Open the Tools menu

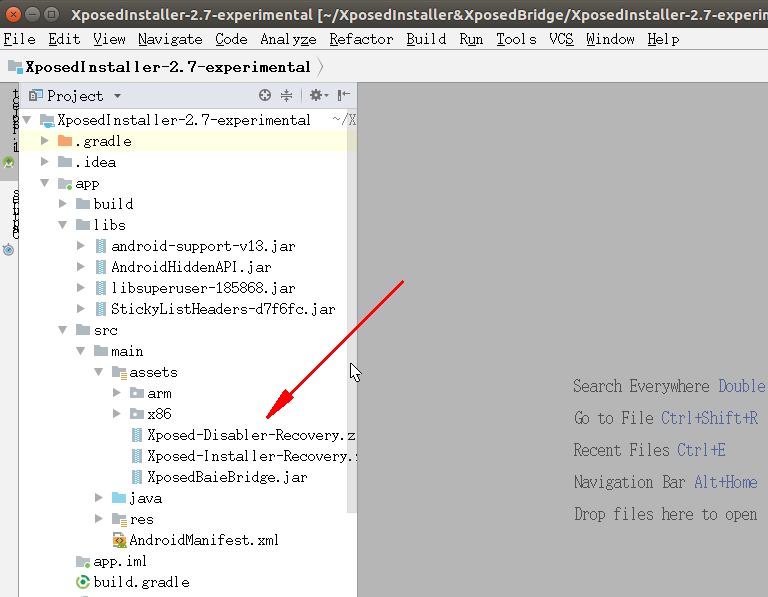[x=516, y=39]
